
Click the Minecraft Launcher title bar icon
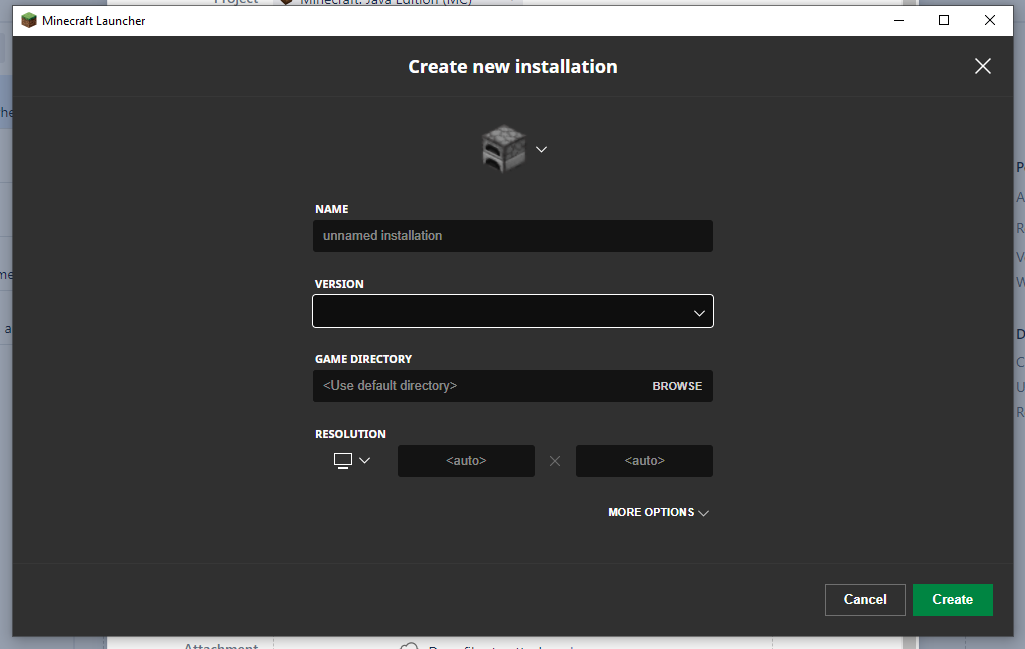tap(29, 20)
